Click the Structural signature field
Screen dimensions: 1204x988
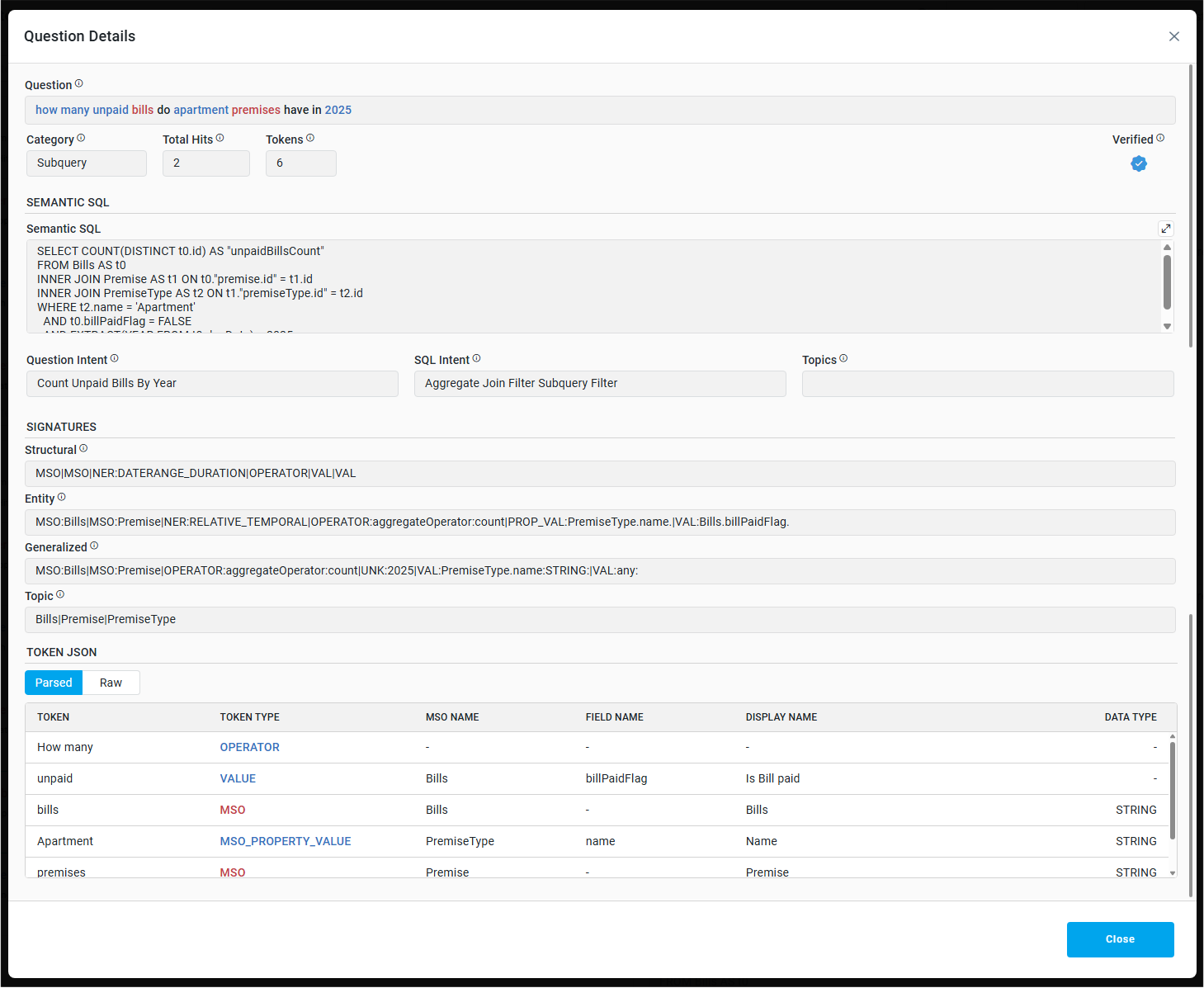[x=600, y=474]
